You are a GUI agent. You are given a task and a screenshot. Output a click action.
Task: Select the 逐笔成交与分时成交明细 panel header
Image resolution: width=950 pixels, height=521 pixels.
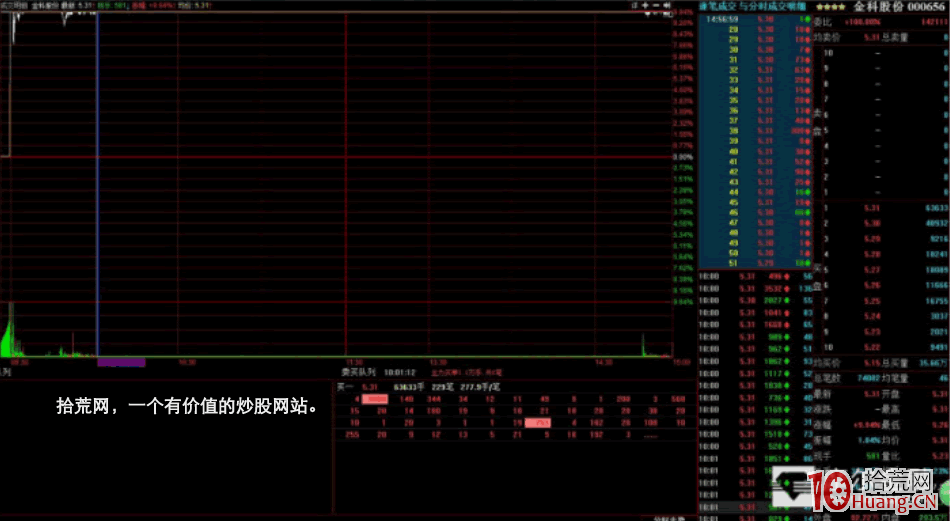[x=752, y=6]
